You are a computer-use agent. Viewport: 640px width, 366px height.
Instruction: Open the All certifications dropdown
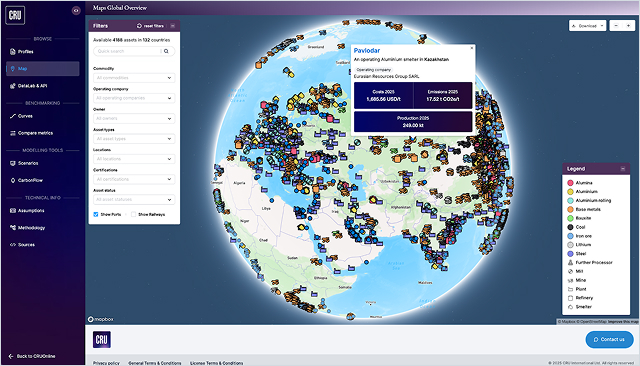pos(134,179)
